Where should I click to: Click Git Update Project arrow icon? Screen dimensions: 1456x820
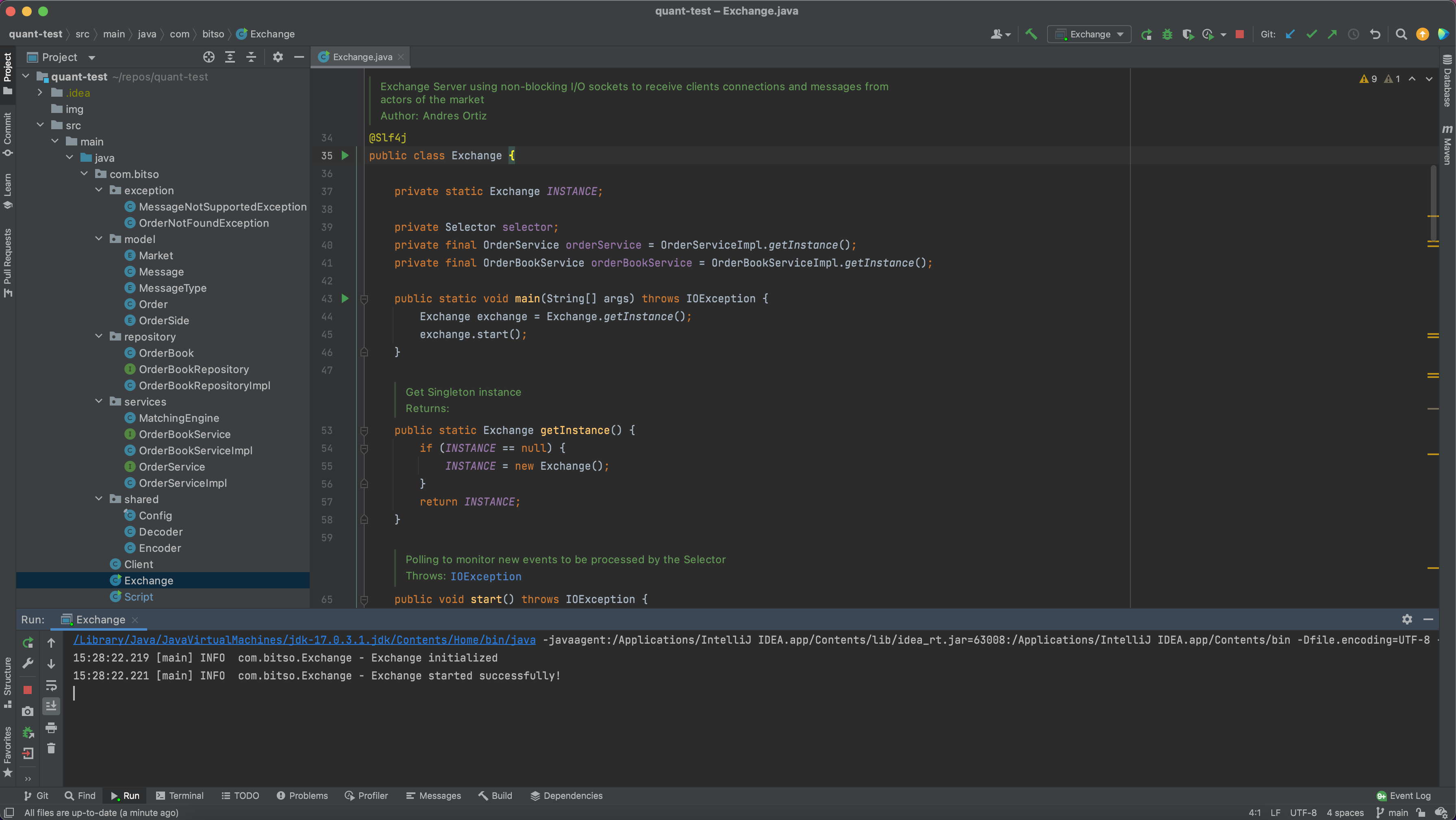click(1290, 34)
